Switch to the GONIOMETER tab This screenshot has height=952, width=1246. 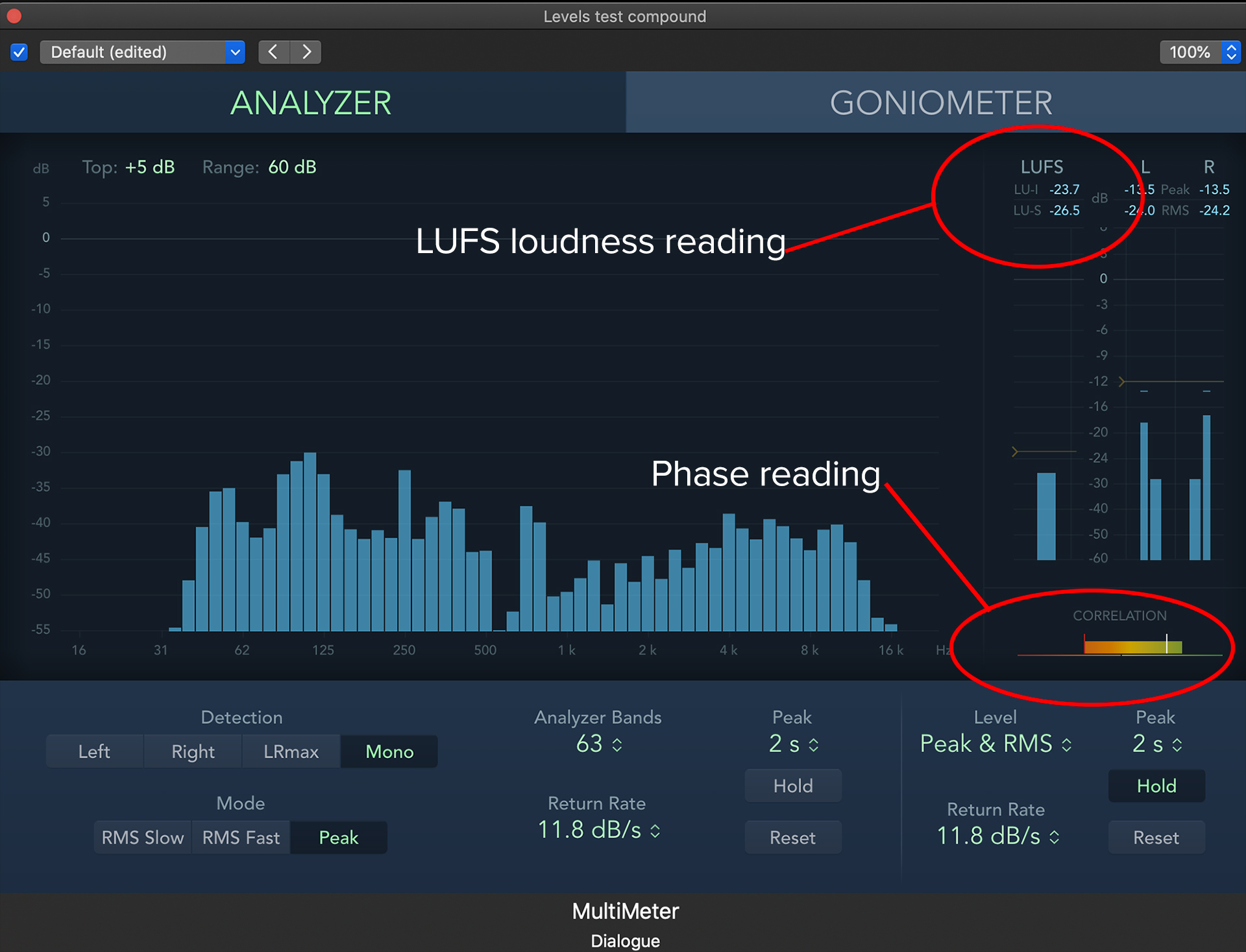pos(936,103)
